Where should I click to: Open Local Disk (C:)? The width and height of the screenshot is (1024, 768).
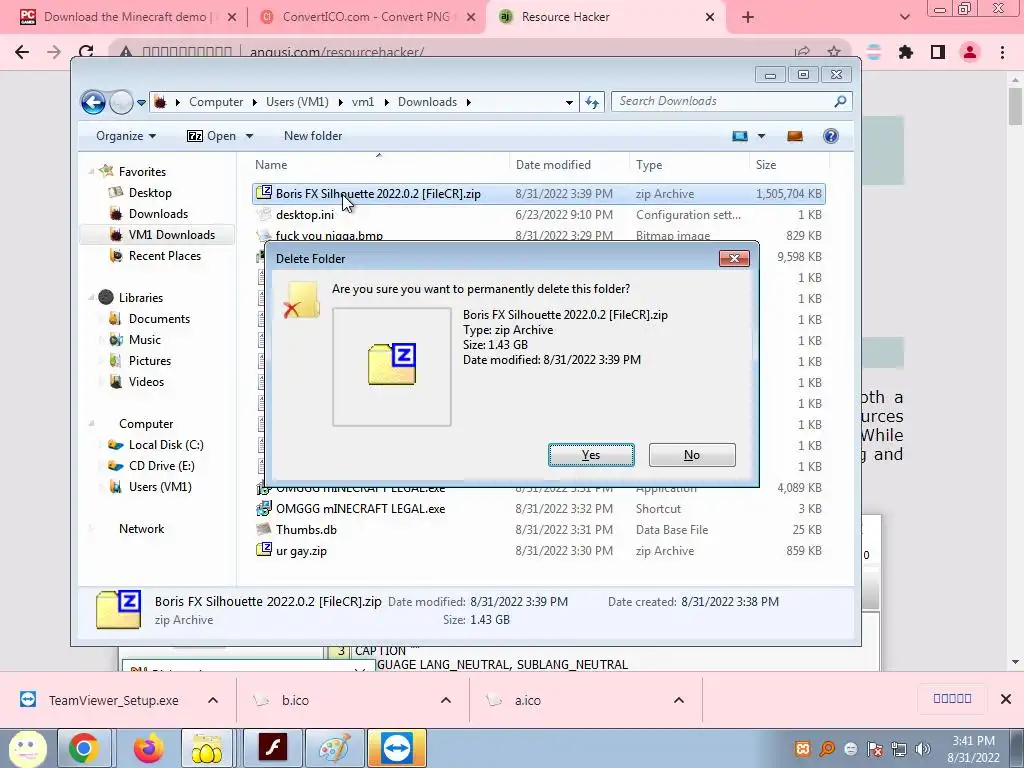(x=166, y=445)
